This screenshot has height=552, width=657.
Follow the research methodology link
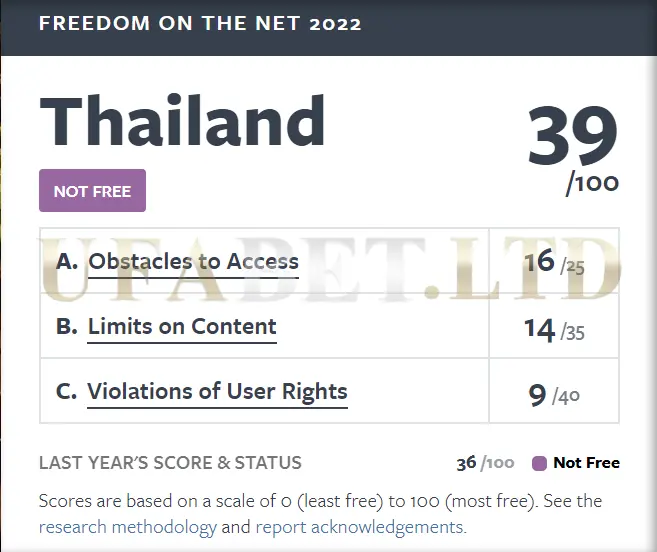[x=128, y=528]
